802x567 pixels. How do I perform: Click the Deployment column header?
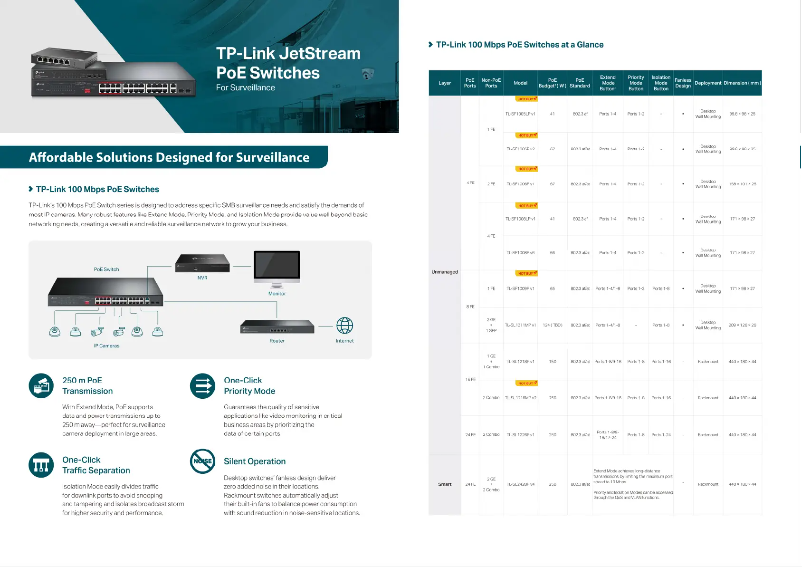(x=708, y=83)
